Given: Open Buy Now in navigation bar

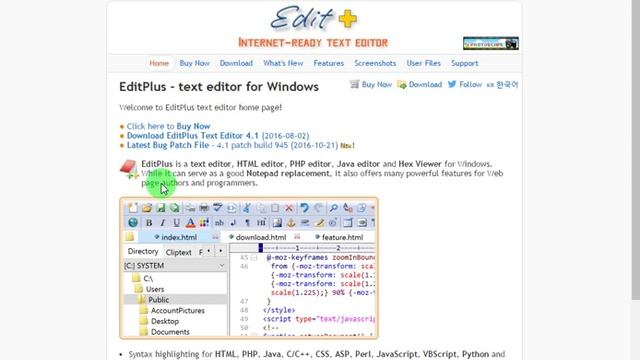Looking at the screenshot, I should [194, 63].
